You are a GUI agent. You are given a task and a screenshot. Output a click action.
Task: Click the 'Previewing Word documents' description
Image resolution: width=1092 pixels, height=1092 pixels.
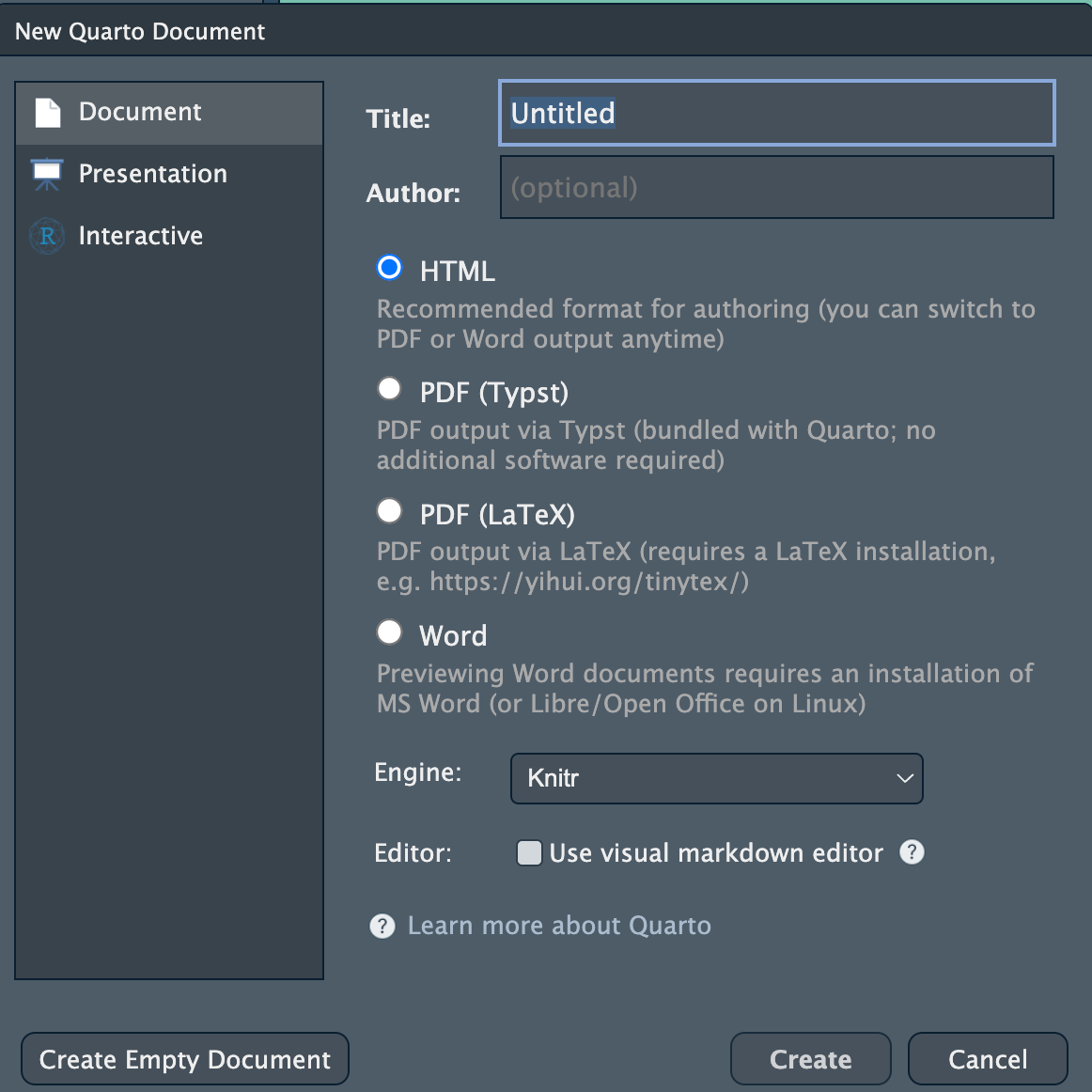(705, 688)
